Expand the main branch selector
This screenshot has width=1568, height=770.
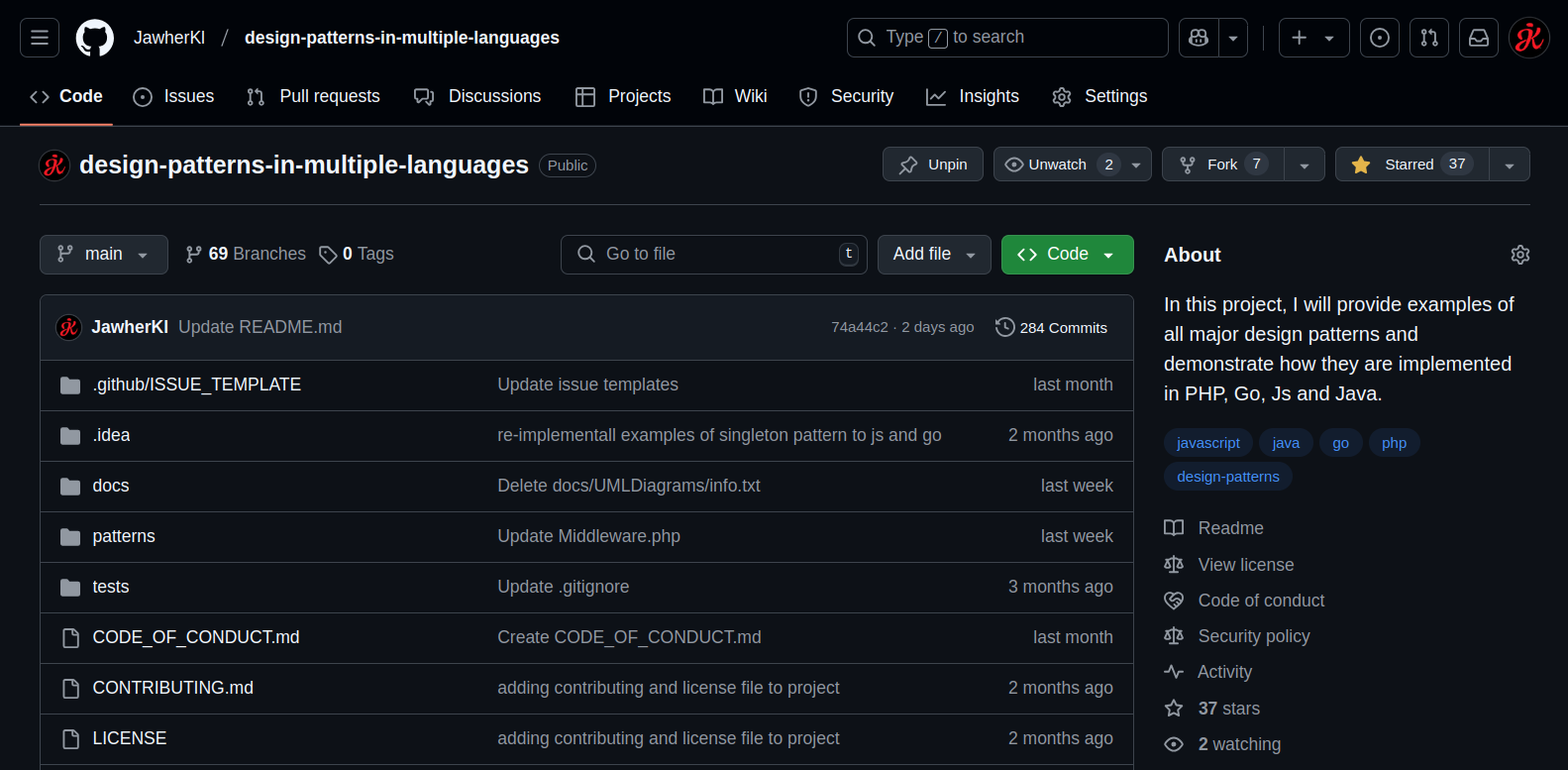coord(103,255)
